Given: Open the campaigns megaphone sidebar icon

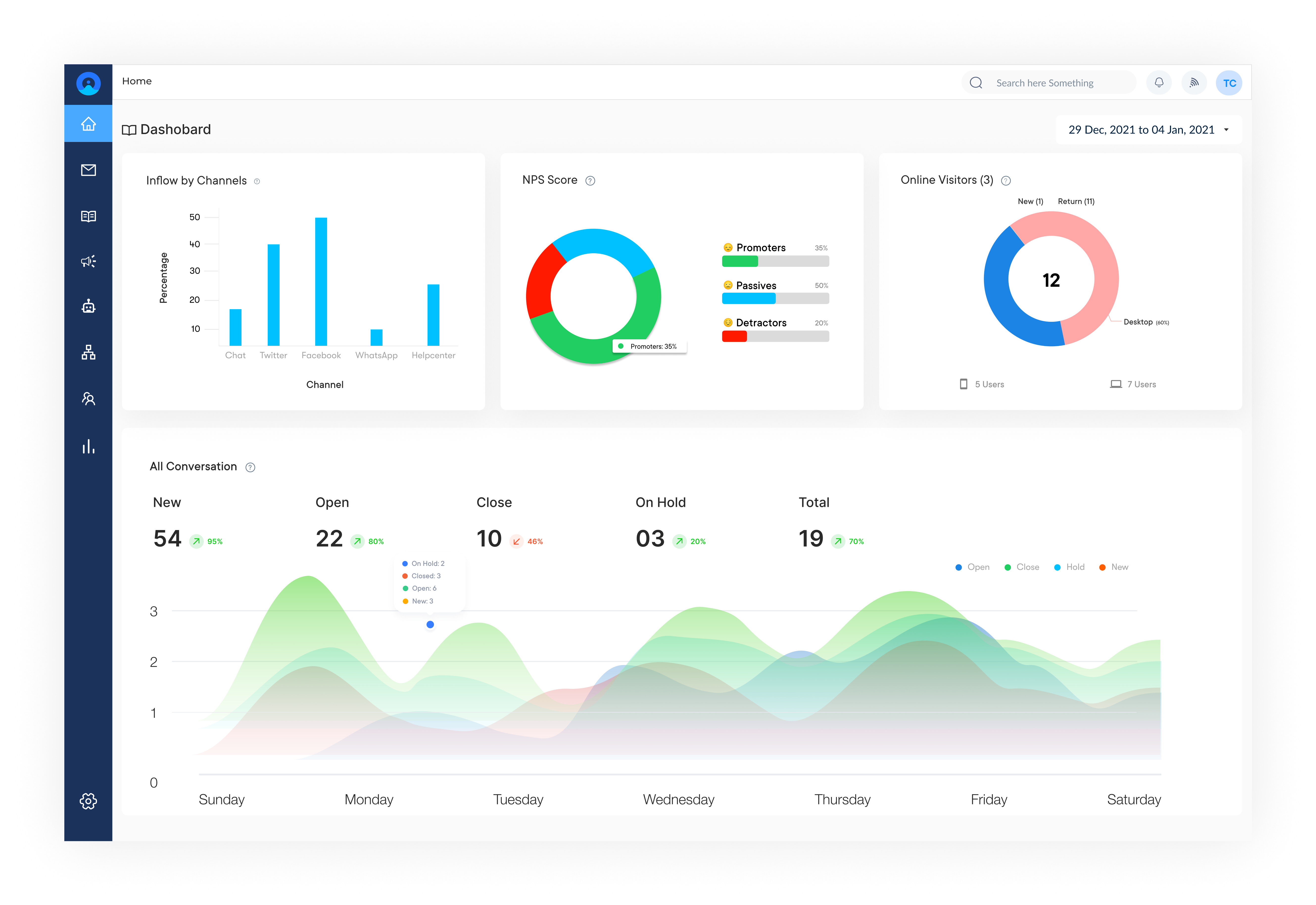Looking at the screenshot, I should (89, 261).
